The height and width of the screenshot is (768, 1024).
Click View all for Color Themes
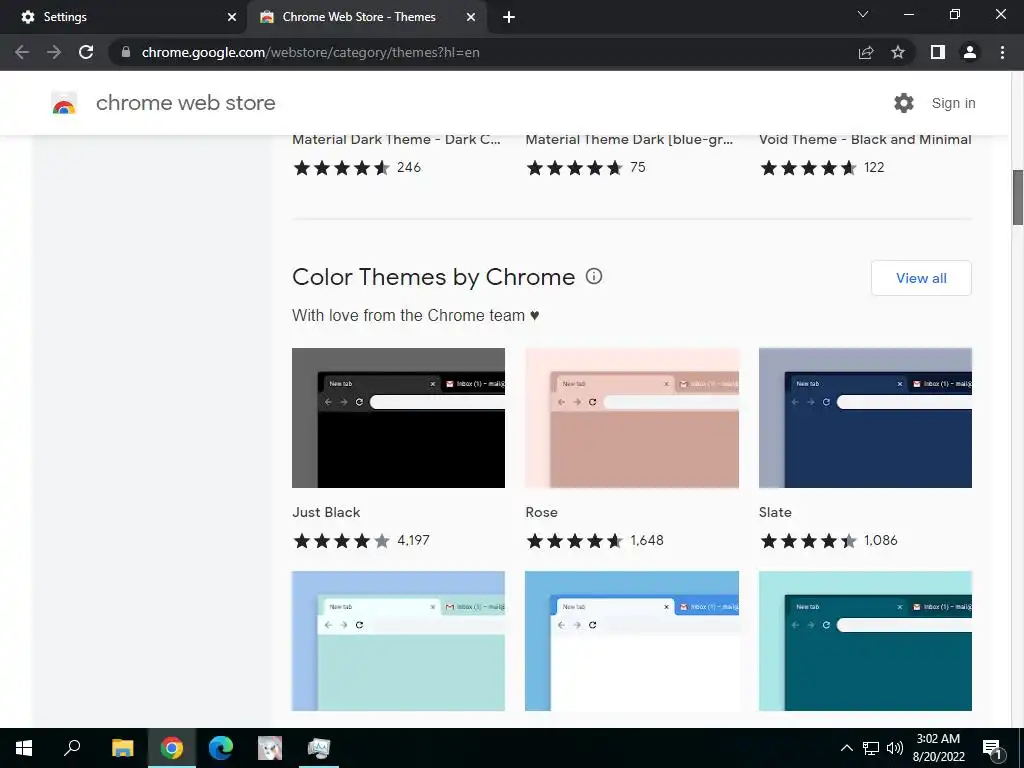[921, 278]
